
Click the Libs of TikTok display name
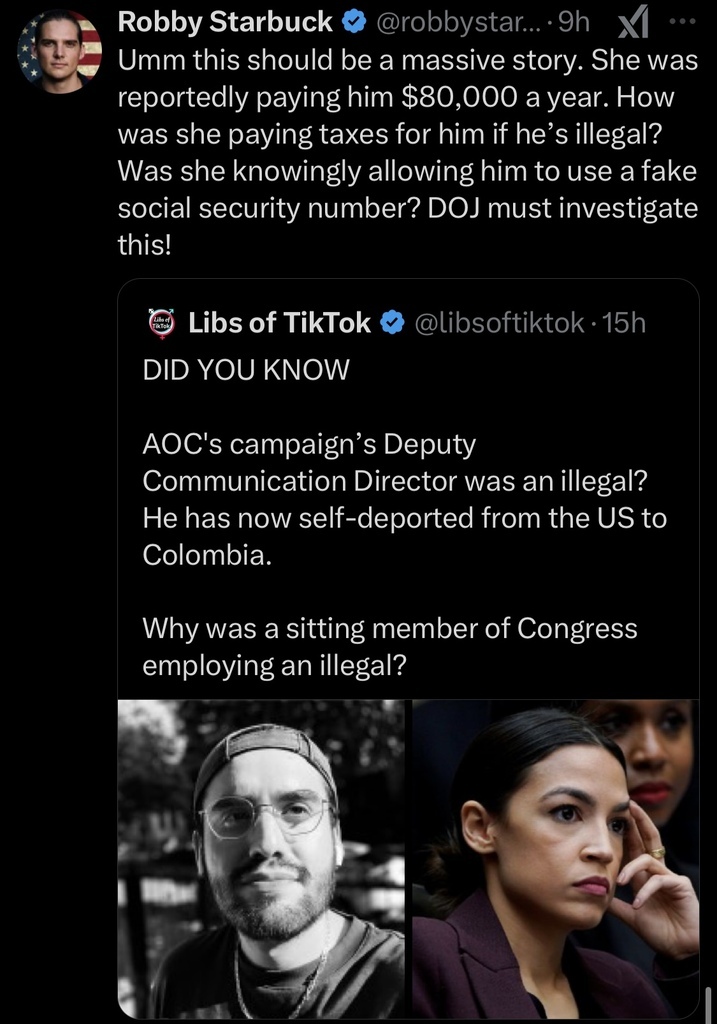[x=279, y=322]
